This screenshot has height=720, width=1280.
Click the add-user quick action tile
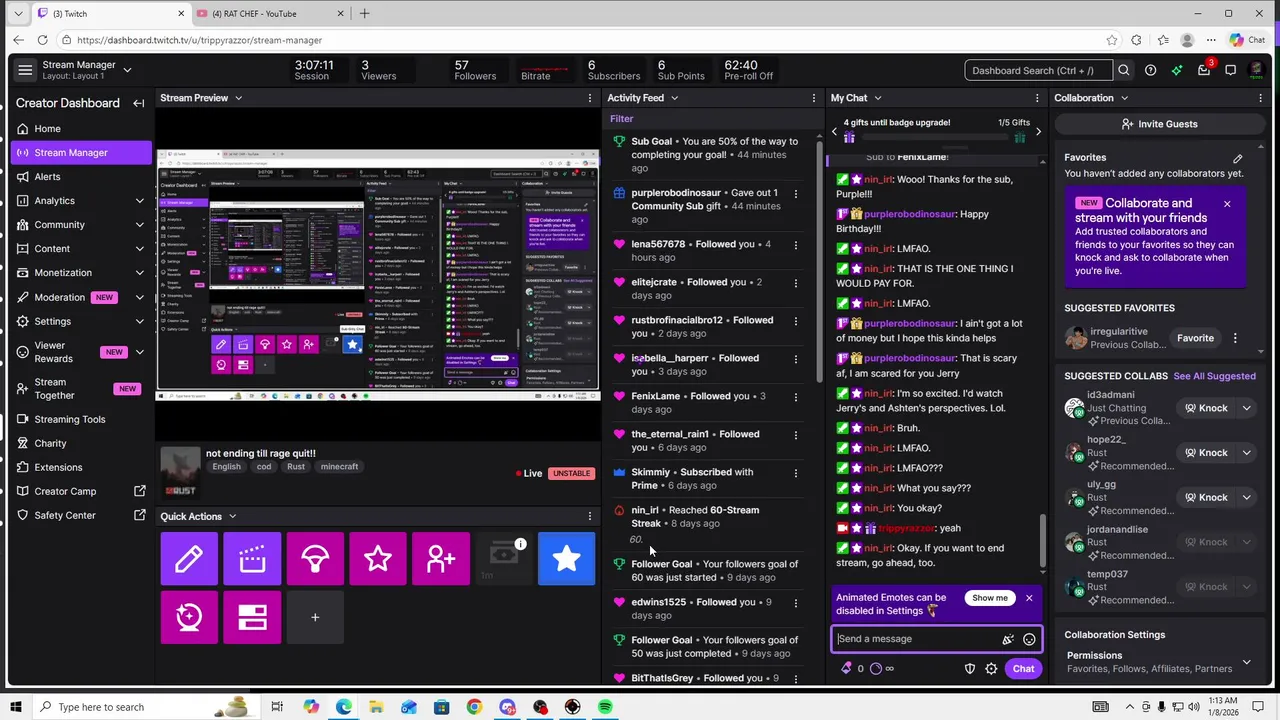click(441, 559)
